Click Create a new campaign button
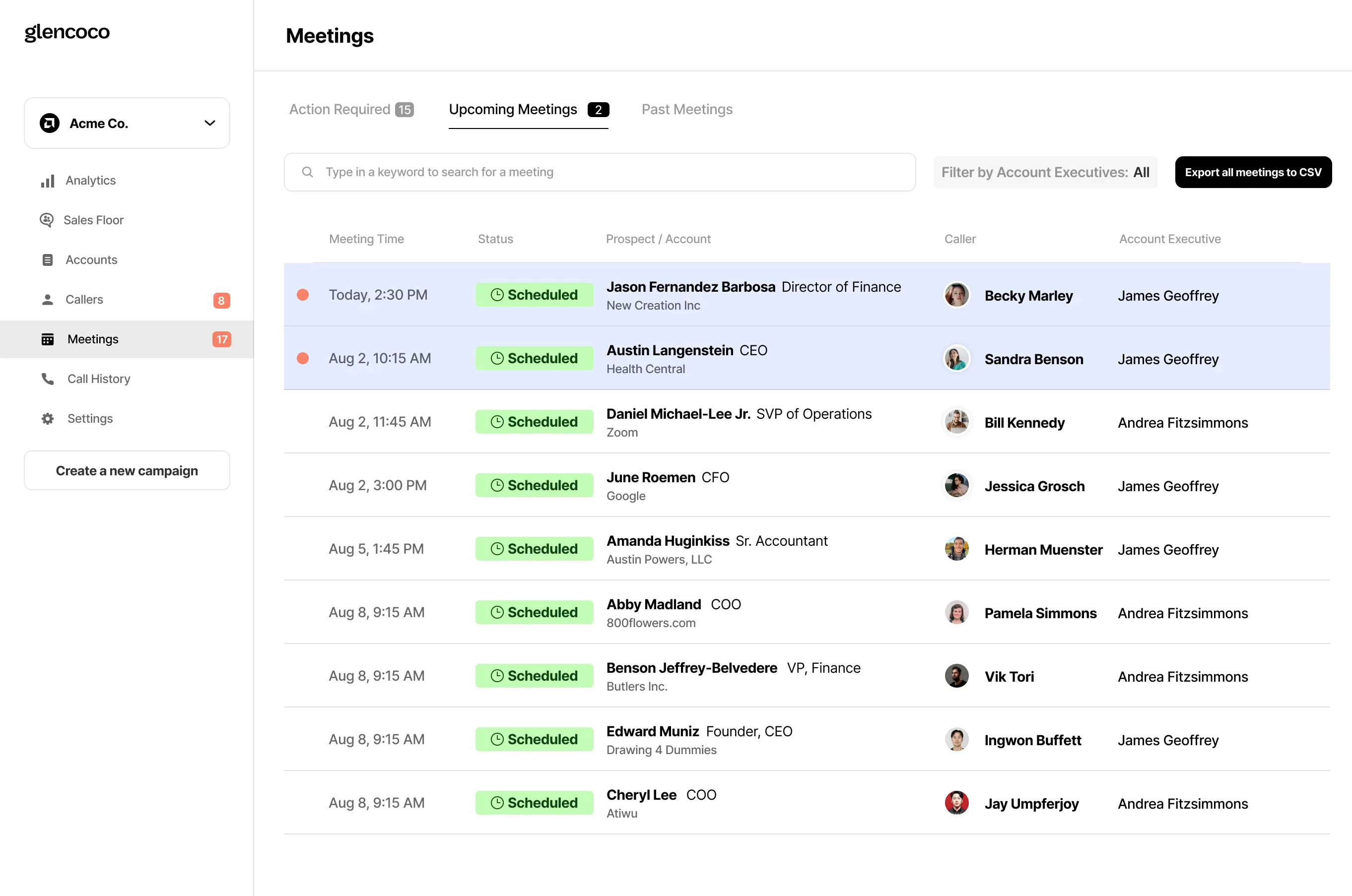 (x=127, y=470)
